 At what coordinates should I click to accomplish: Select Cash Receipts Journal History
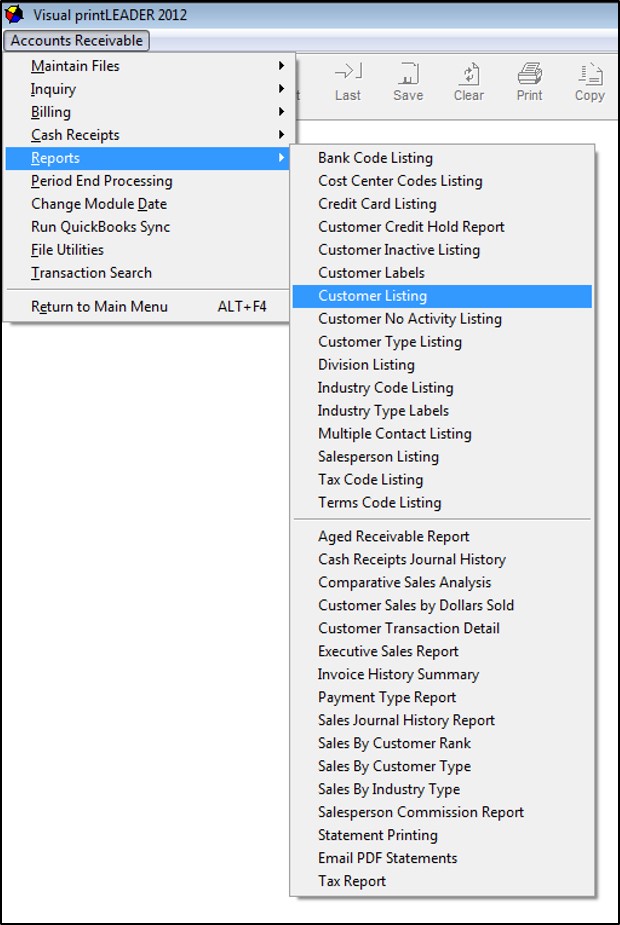(442, 560)
